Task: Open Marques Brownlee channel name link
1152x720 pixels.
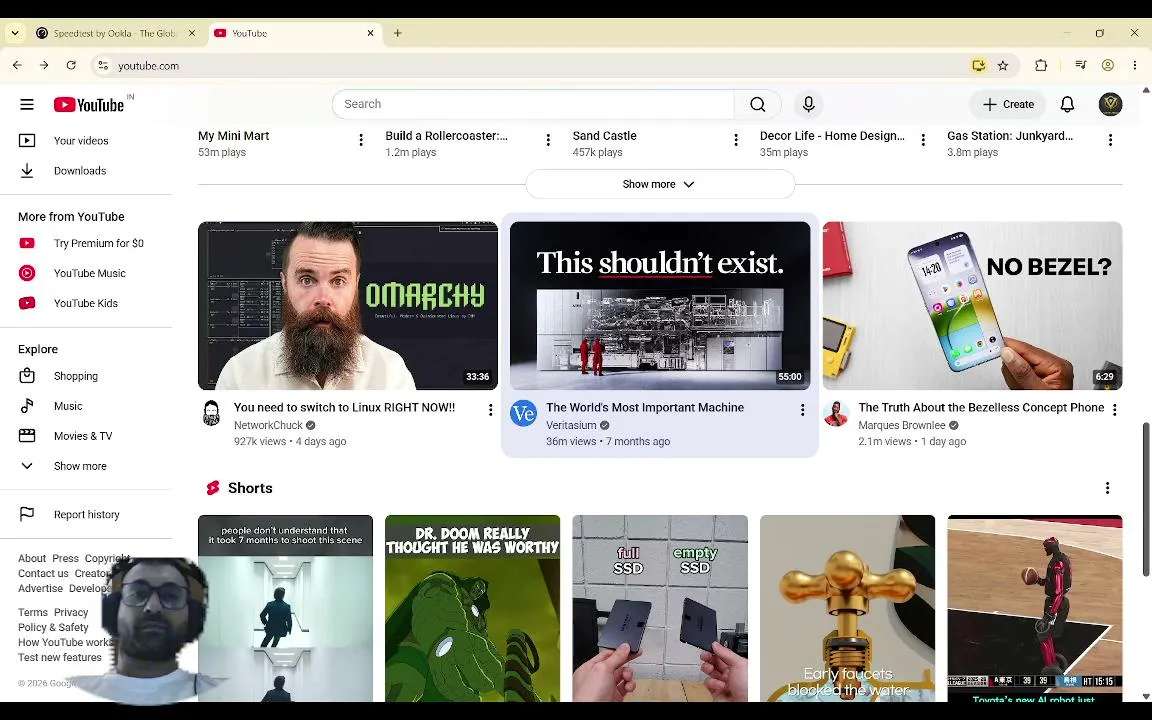Action: click(901, 425)
